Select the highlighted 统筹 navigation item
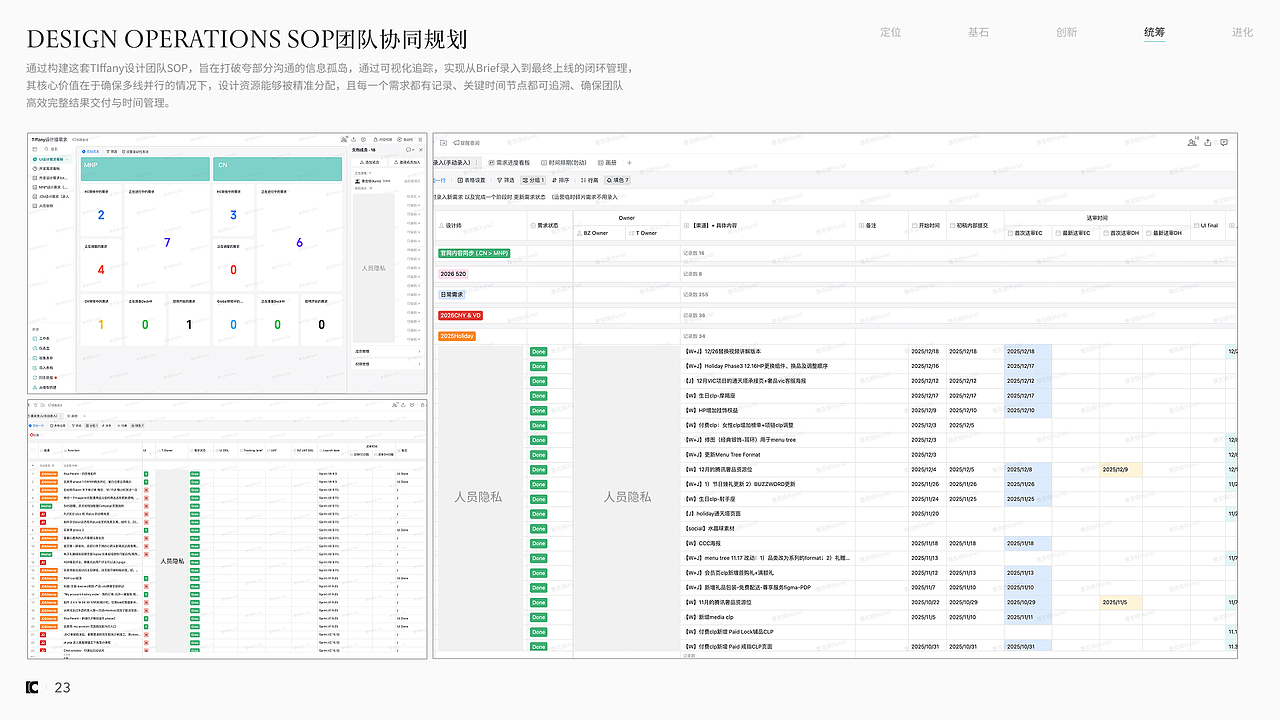 (x=1154, y=32)
